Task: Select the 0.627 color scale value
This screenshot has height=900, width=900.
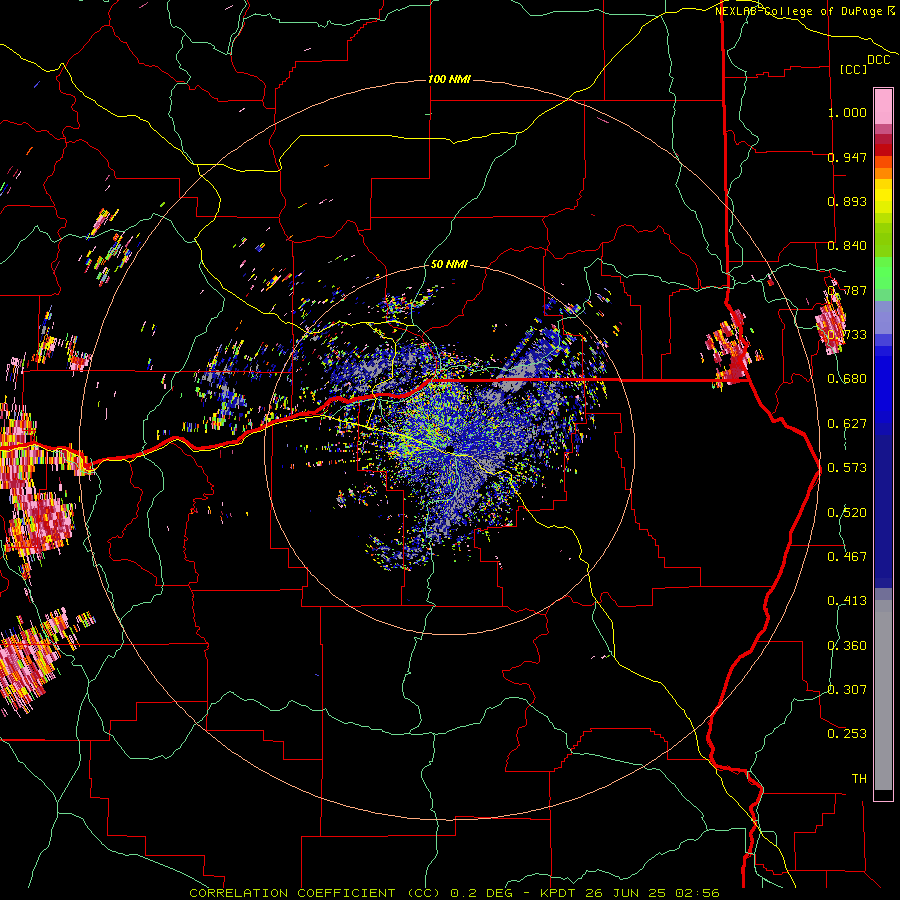Action: pos(847,424)
